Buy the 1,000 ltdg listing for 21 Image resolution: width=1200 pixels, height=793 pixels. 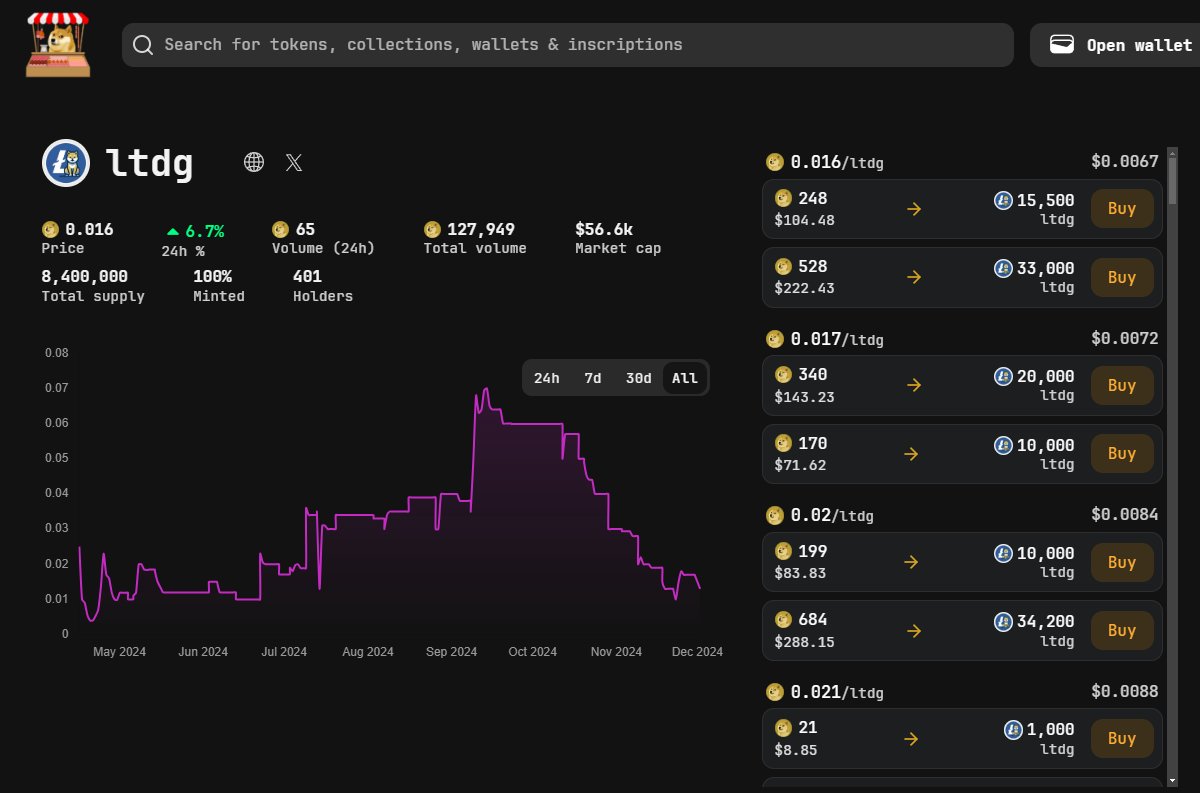1122,738
